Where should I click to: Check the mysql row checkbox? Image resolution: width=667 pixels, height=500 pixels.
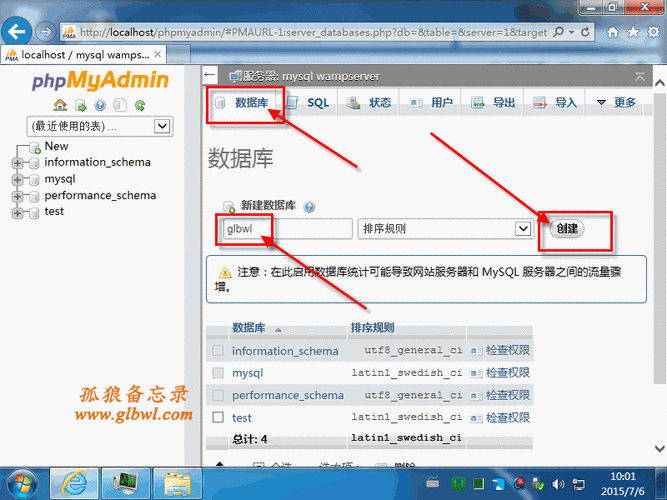pos(218,373)
